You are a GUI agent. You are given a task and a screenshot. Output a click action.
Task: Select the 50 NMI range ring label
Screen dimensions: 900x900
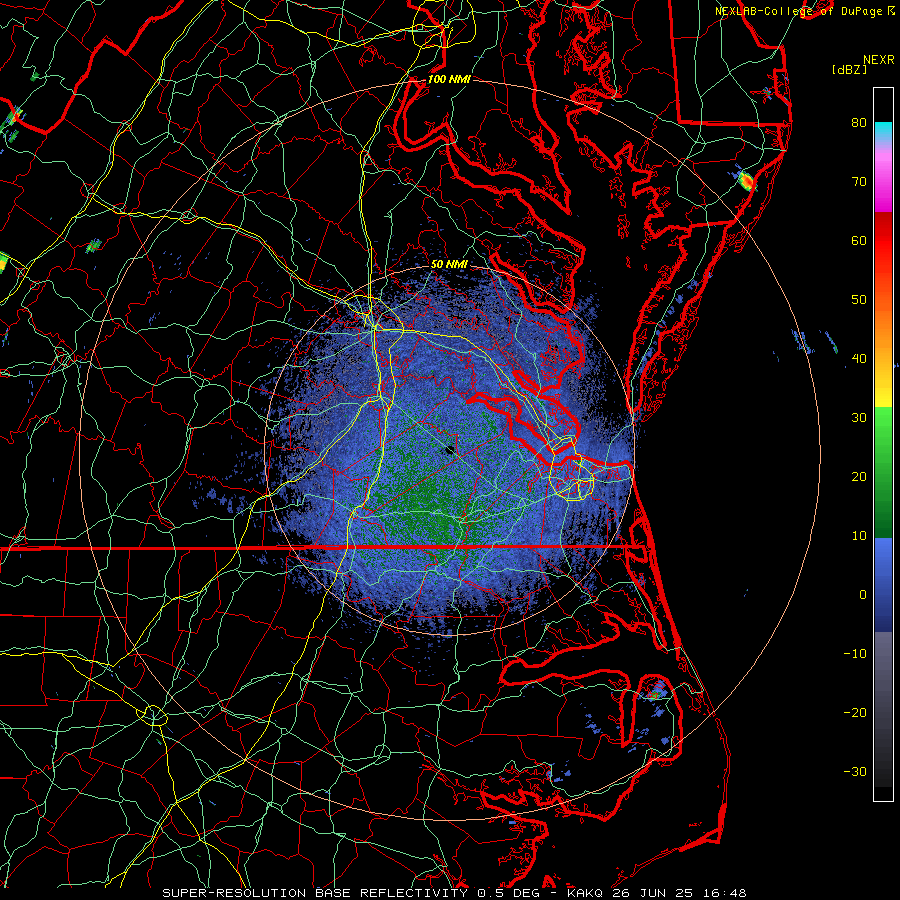click(449, 264)
